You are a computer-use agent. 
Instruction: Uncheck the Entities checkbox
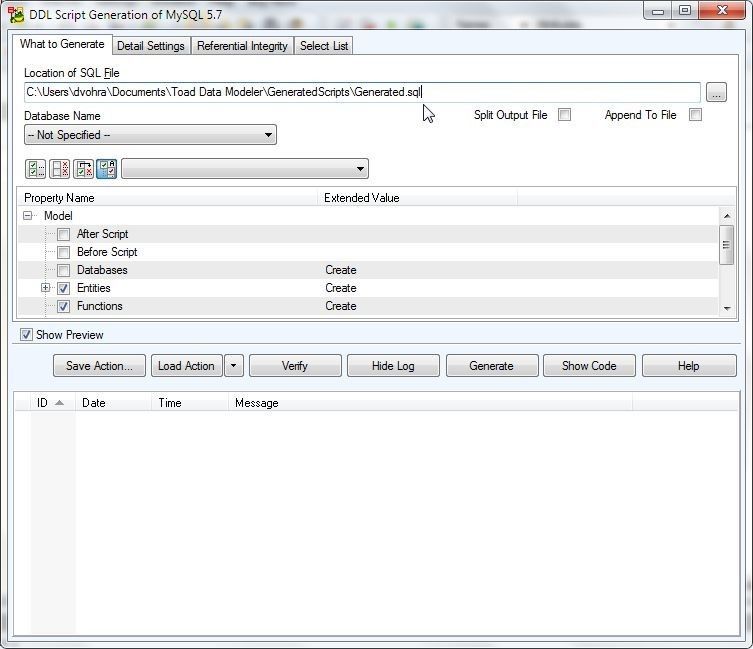tap(63, 288)
